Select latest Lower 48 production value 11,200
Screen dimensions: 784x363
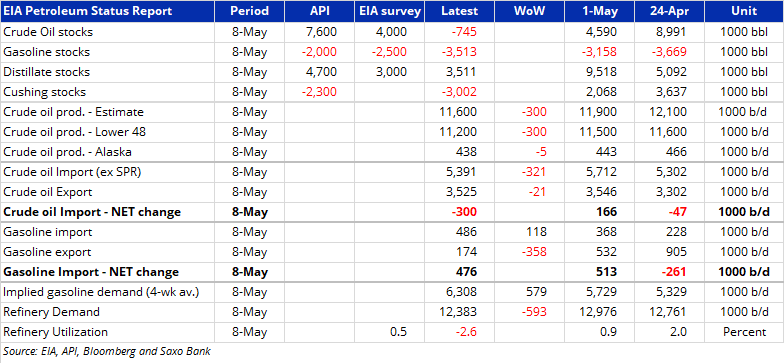(458, 132)
